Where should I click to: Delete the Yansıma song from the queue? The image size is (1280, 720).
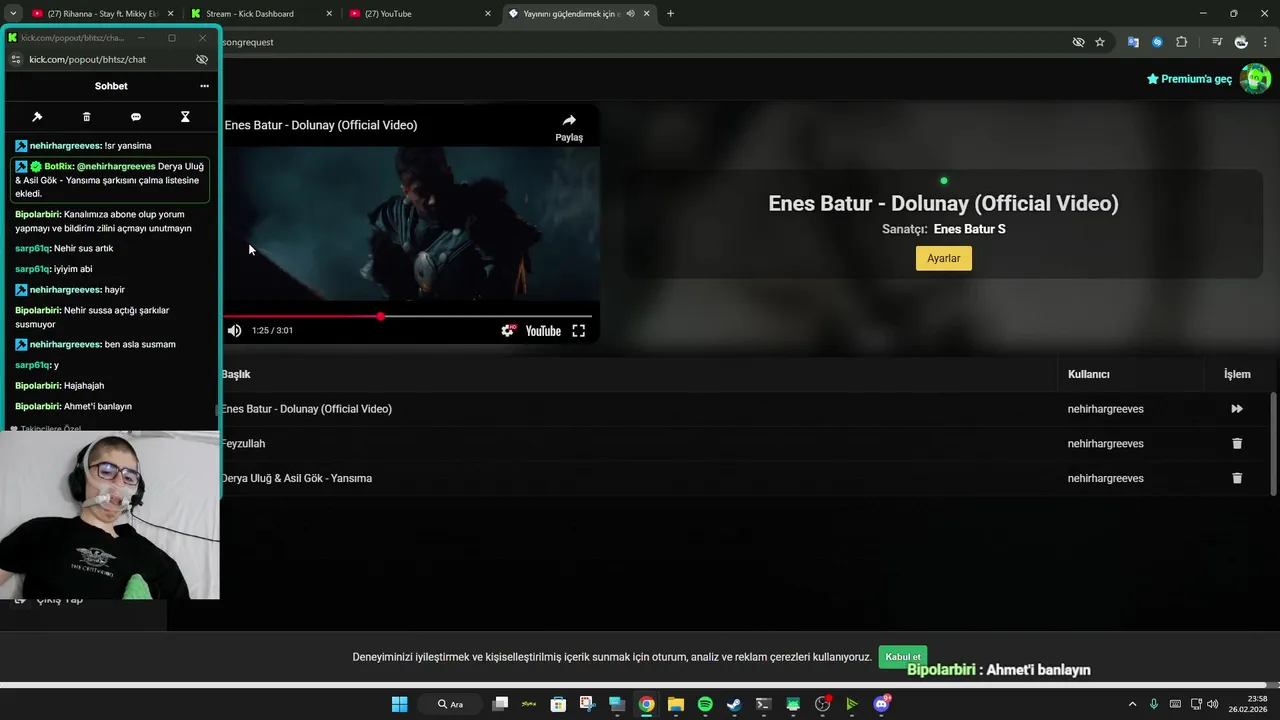[1237, 479]
